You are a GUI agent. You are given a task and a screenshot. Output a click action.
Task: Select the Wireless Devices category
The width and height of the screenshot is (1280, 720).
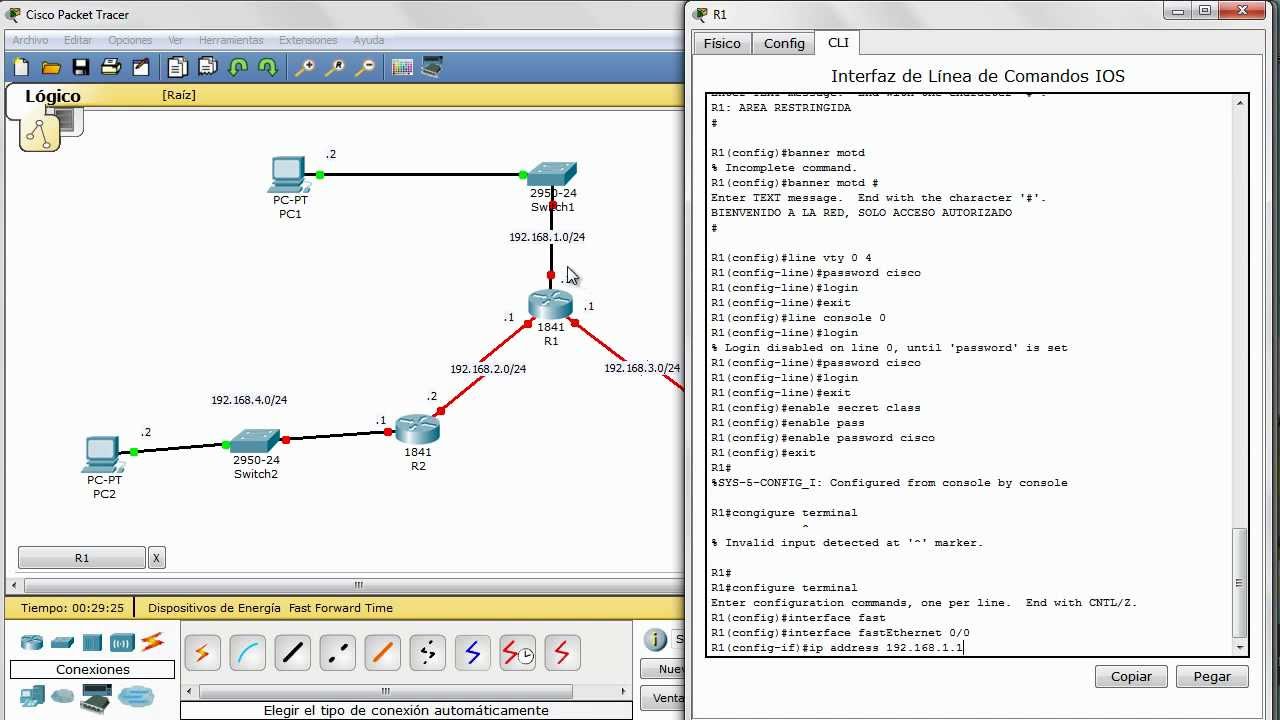(122, 642)
